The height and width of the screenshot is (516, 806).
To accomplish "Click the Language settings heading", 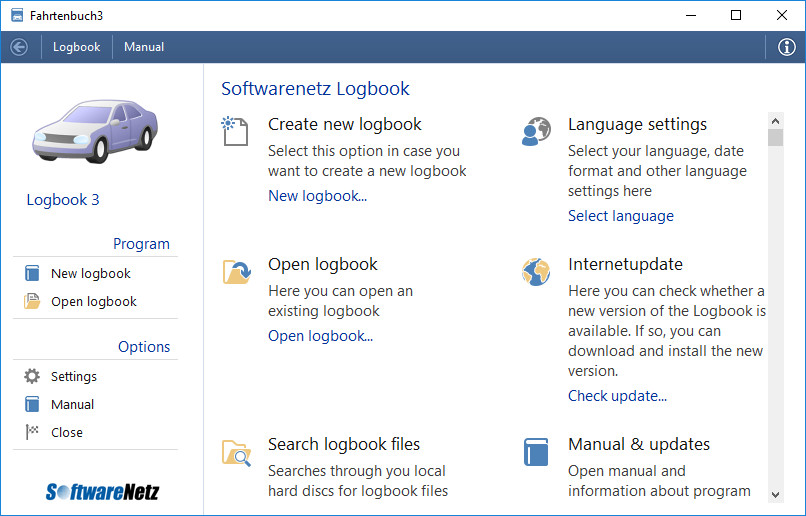I will [637, 124].
